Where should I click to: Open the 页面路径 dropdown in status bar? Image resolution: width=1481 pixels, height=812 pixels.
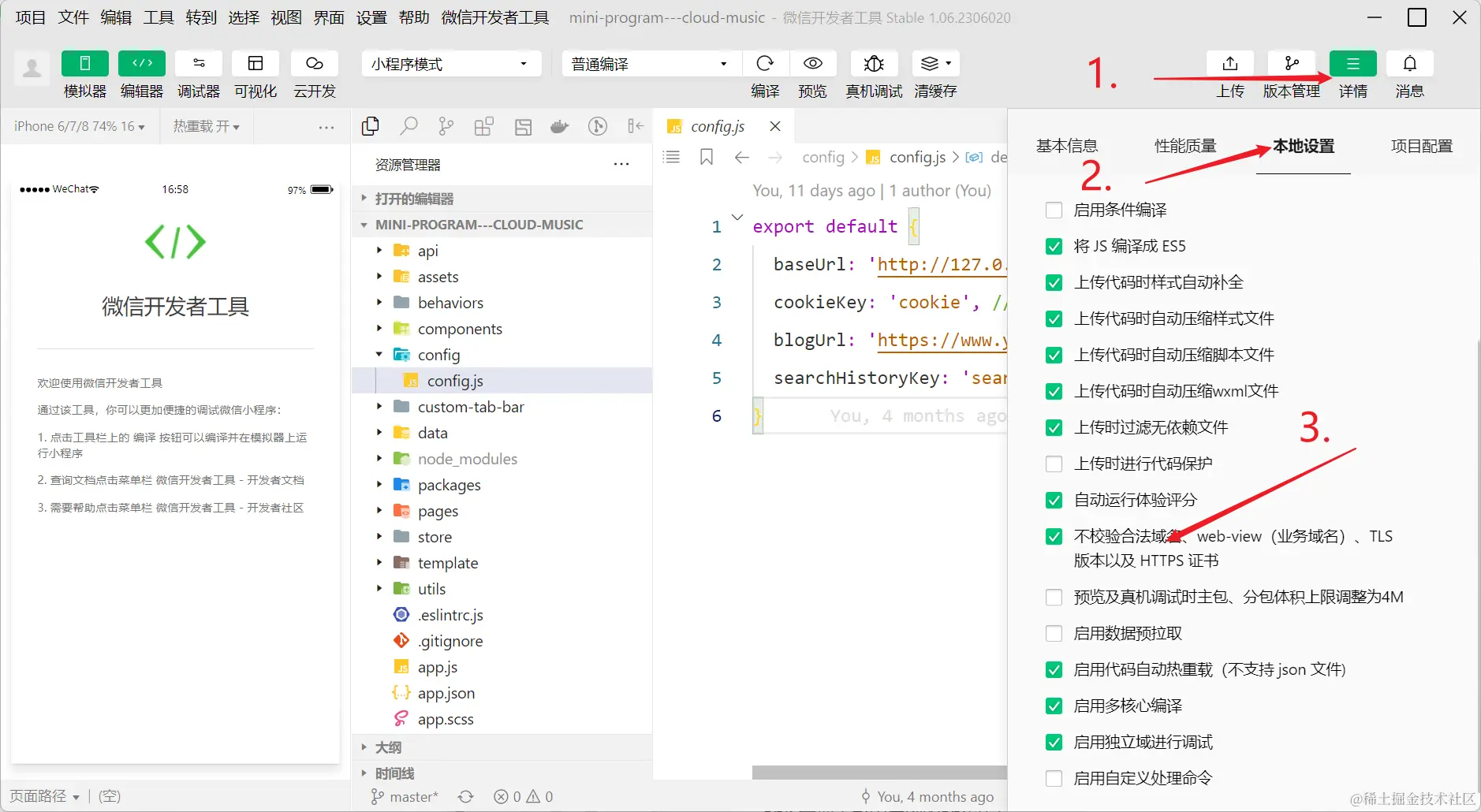[45, 796]
